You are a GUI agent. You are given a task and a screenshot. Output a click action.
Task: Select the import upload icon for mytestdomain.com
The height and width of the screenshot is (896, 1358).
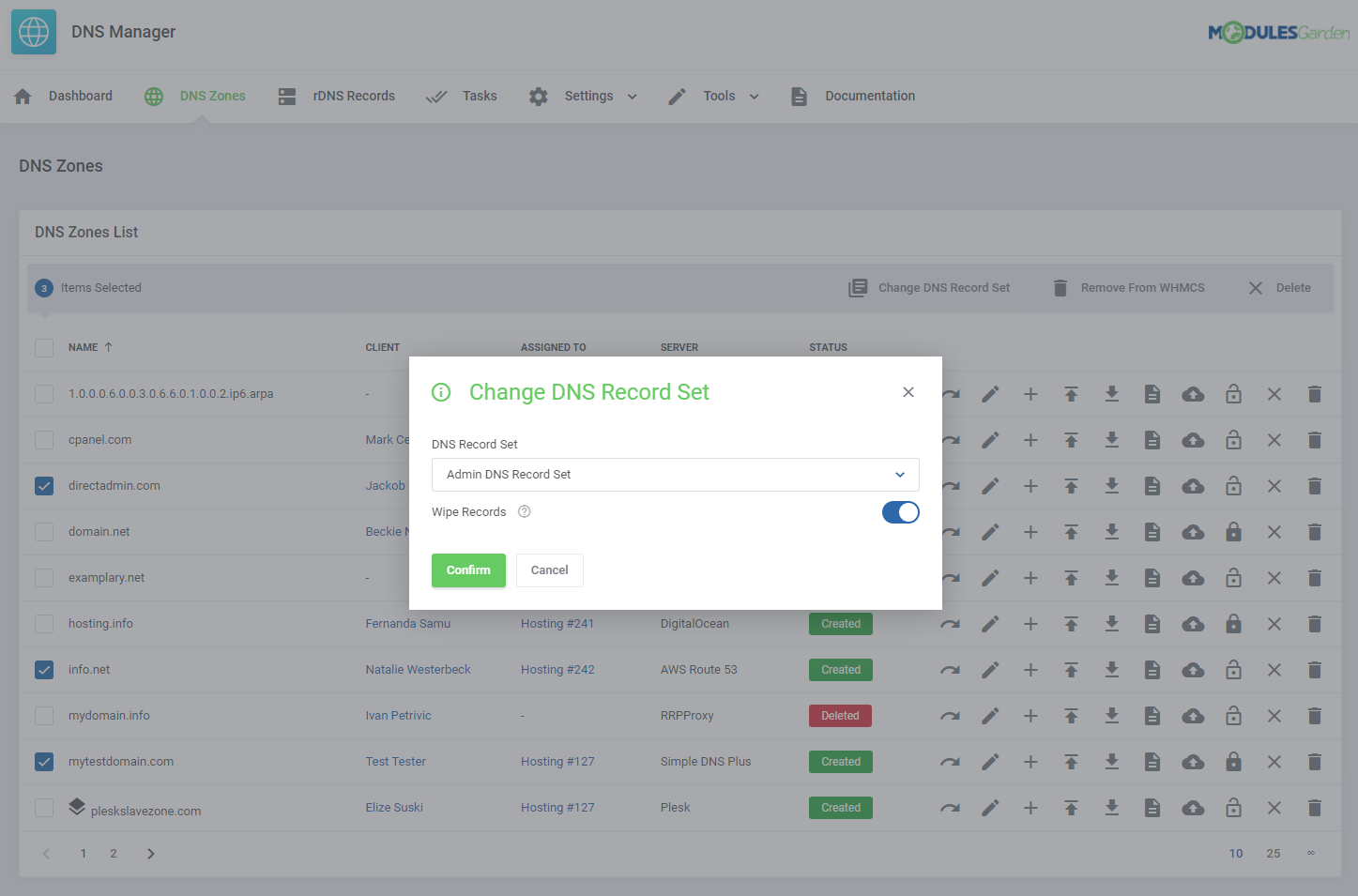click(x=1071, y=761)
